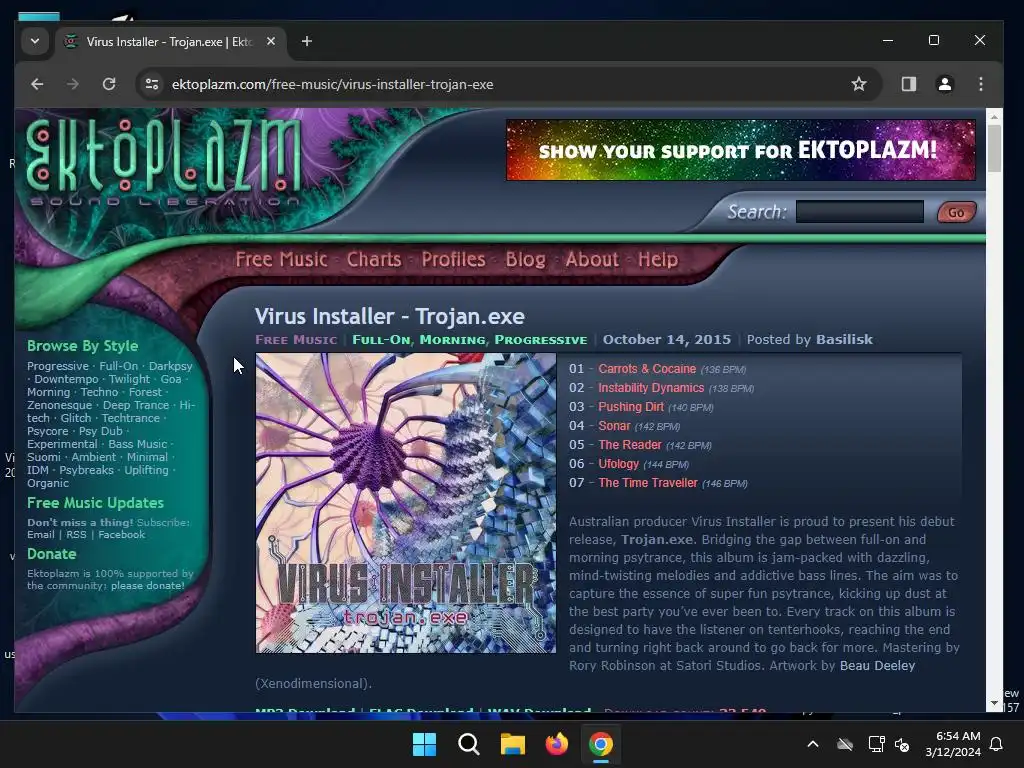Browse Ambient style in sidebar

(x=93, y=457)
